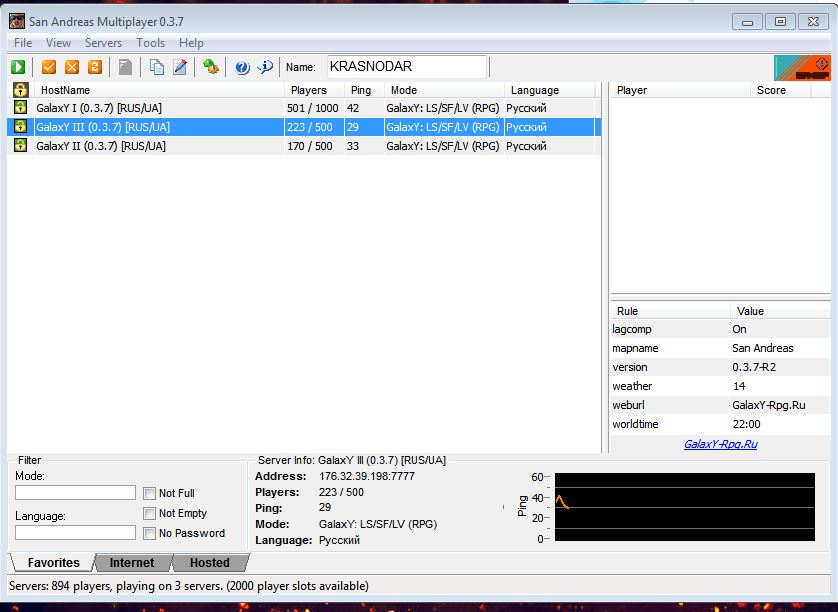
Task: Click the green Connect play icon
Action: tap(18, 67)
